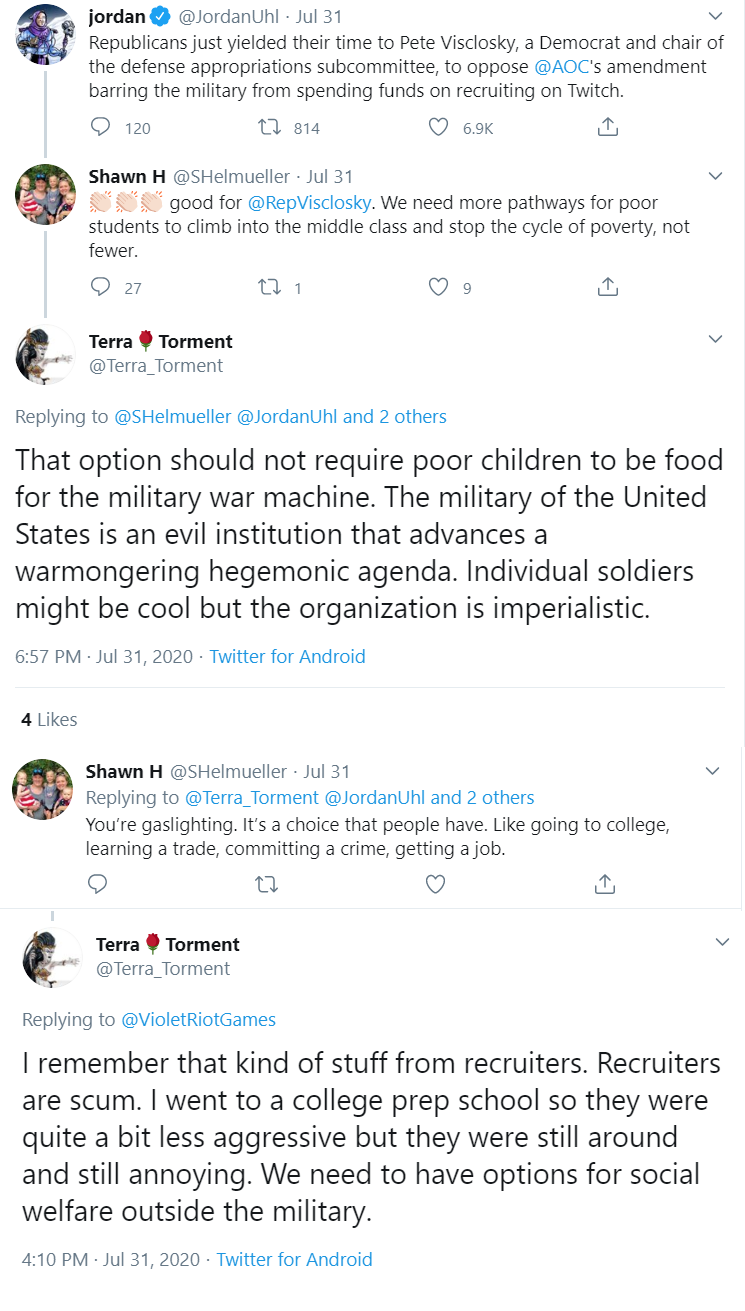Open more options chevron on jordan's tweet
The image size is (745, 1311).
715,16
